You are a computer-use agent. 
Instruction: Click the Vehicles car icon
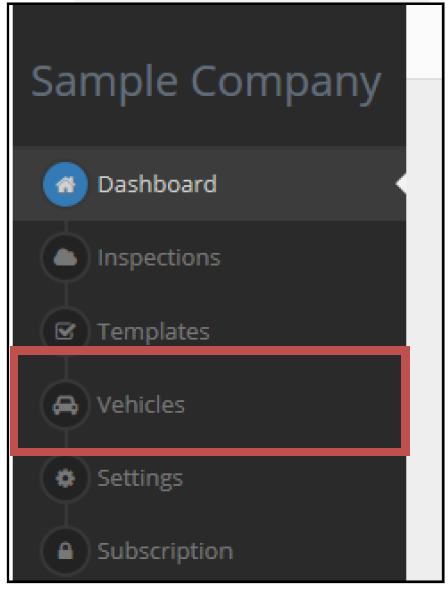click(65, 405)
